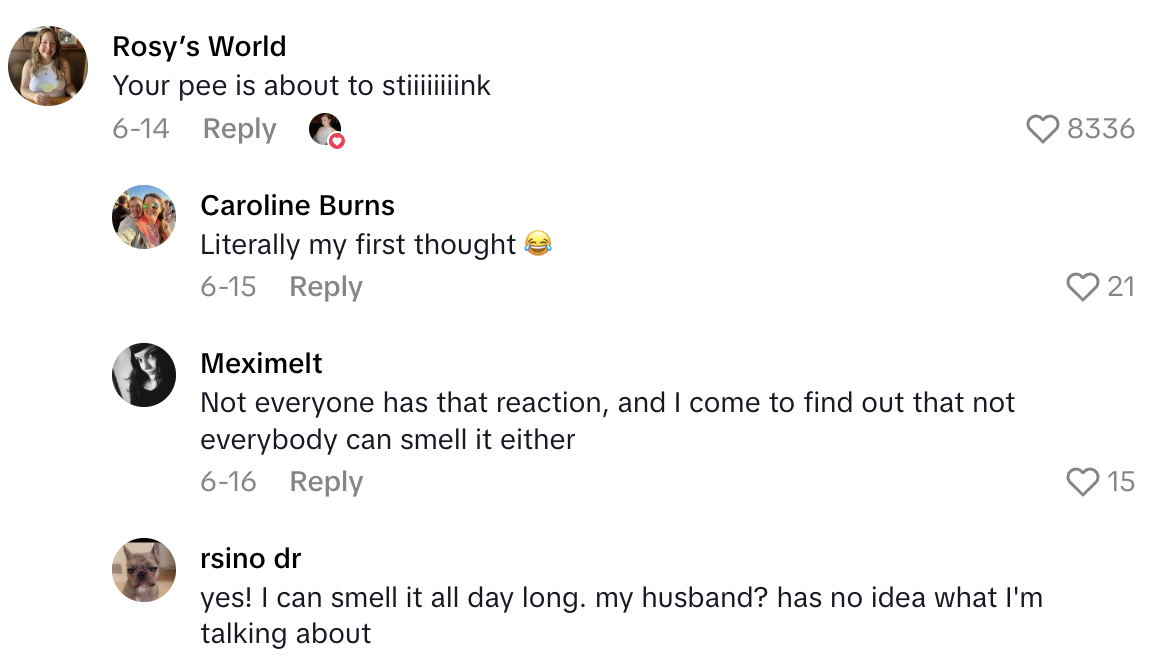Like Rosy's World comment with heart icon
This screenshot has height=662, width=1170.
[1043, 129]
